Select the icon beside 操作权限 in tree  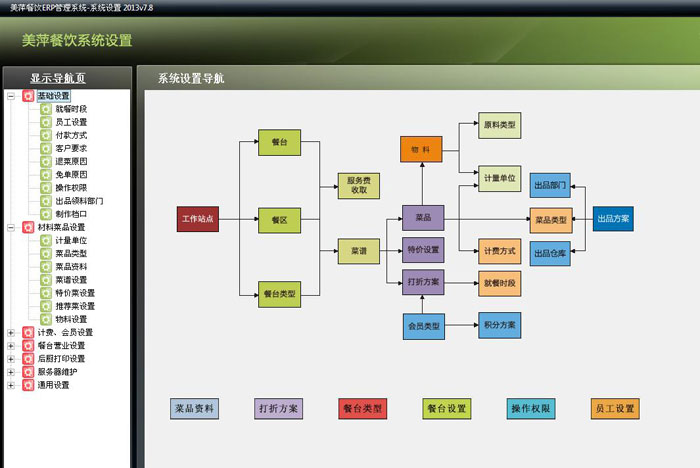coord(46,187)
